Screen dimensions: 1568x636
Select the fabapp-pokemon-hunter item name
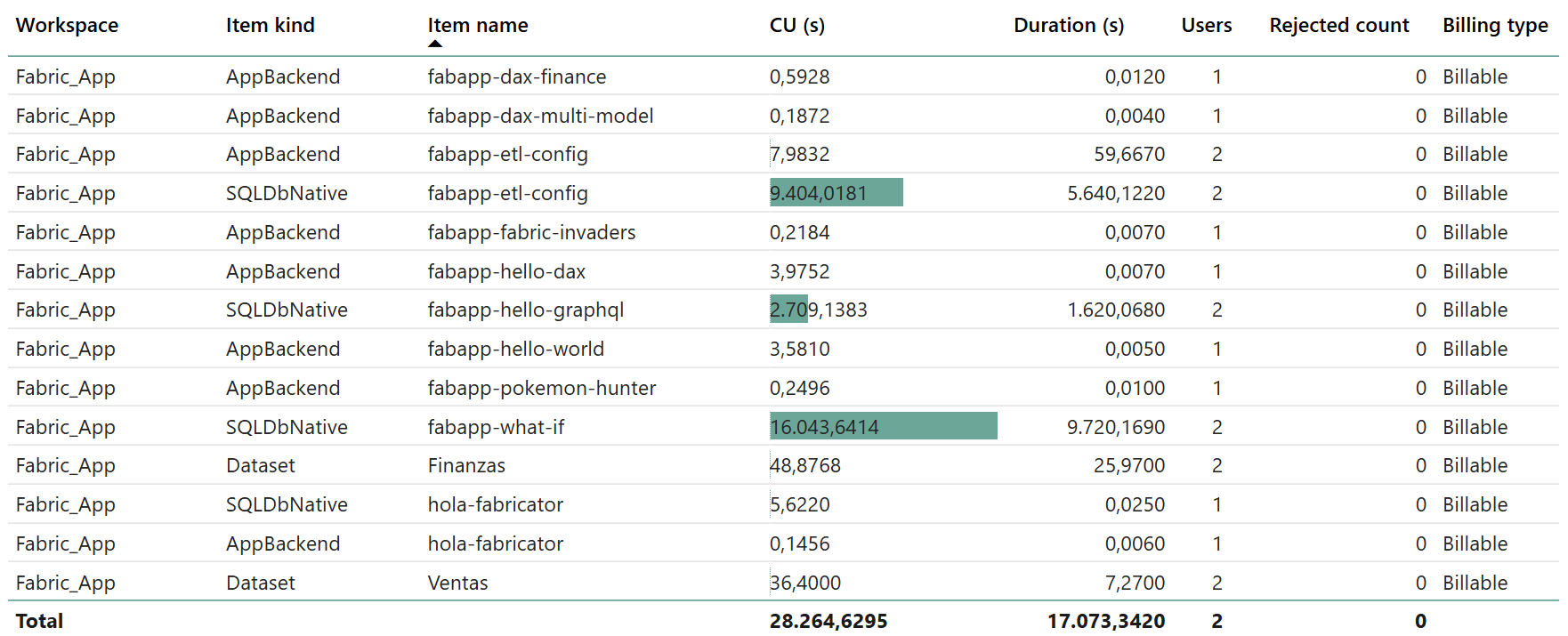542,388
